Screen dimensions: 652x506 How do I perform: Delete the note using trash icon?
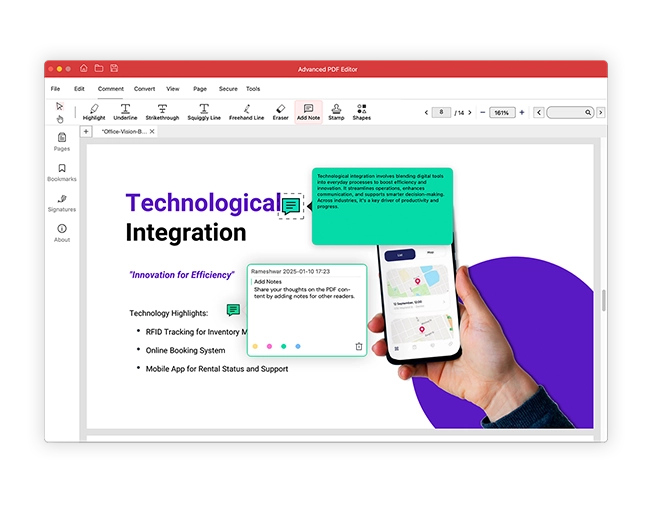359,346
